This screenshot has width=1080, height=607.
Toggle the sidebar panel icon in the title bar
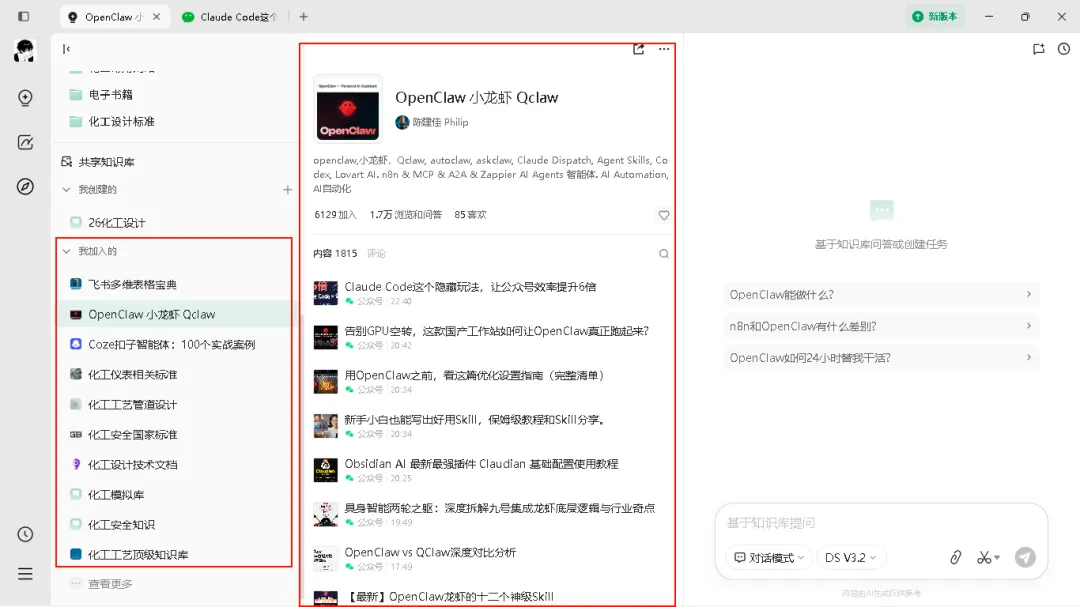[23, 17]
